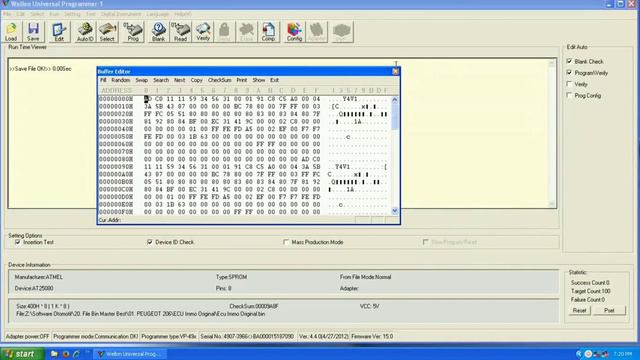Click the Firmware Ver status entry
Screen dimensions: 640x360
(372, 336)
